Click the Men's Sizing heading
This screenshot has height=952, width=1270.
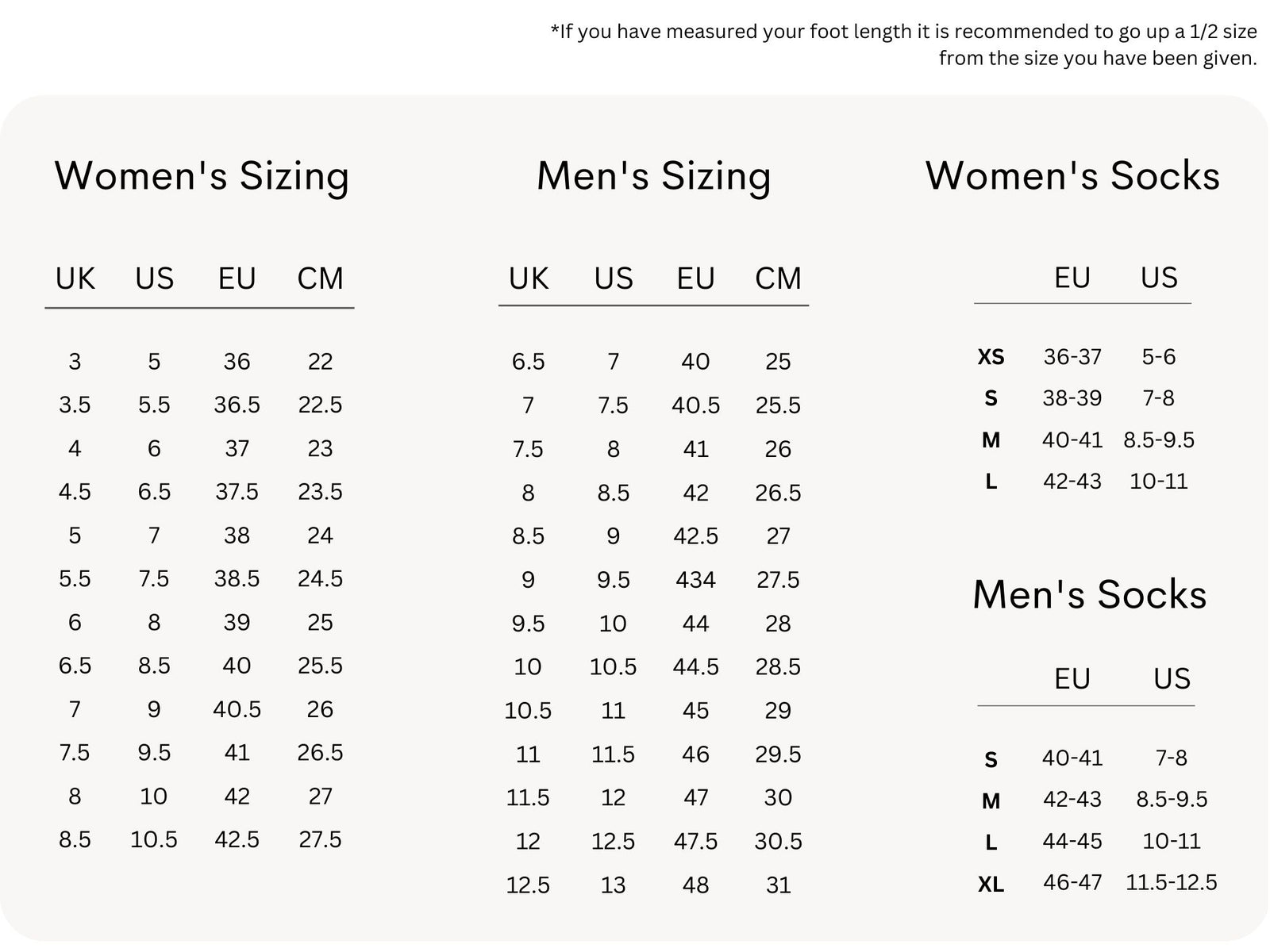(x=653, y=175)
